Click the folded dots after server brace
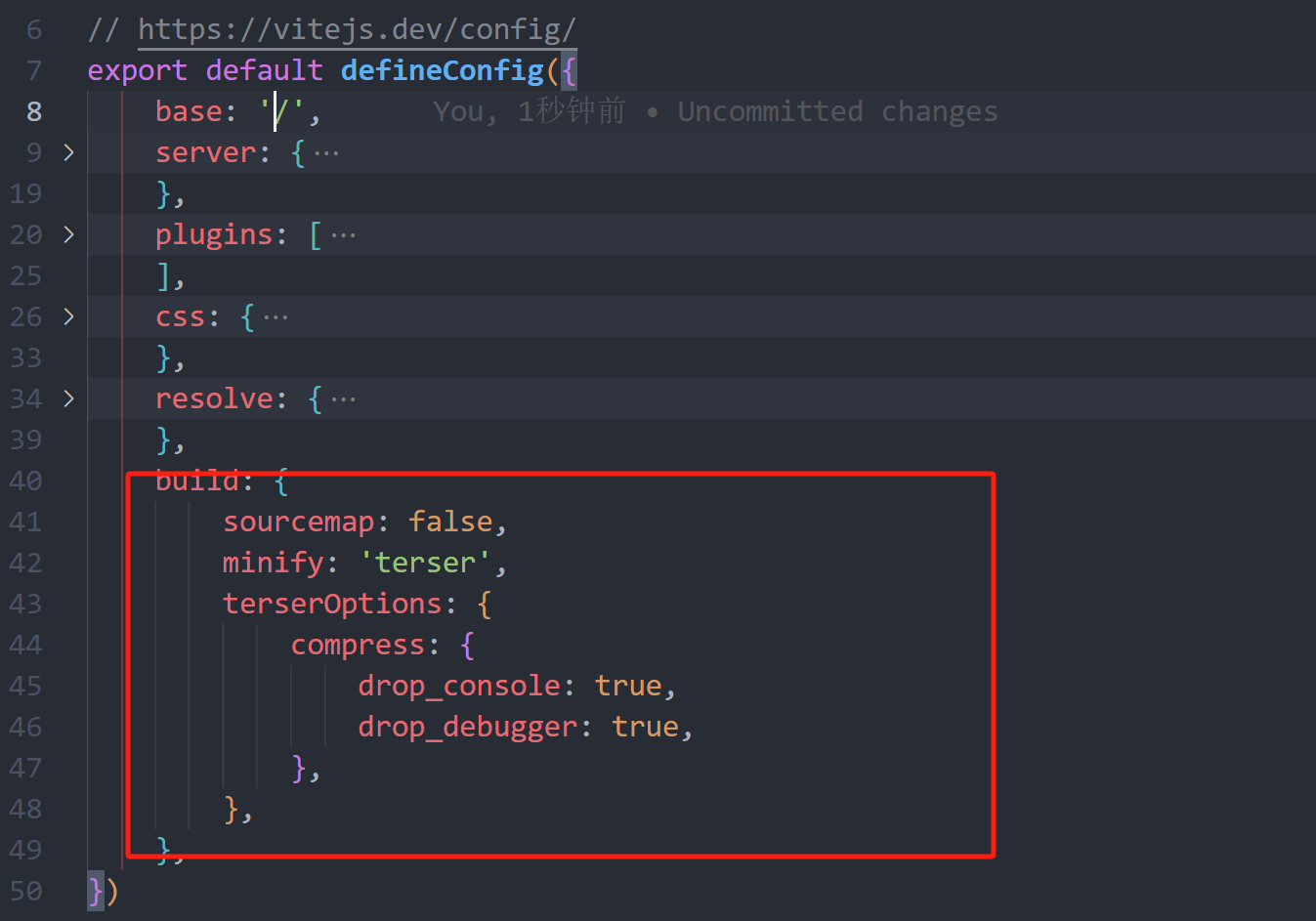Image resolution: width=1316 pixels, height=921 pixels. (x=326, y=151)
